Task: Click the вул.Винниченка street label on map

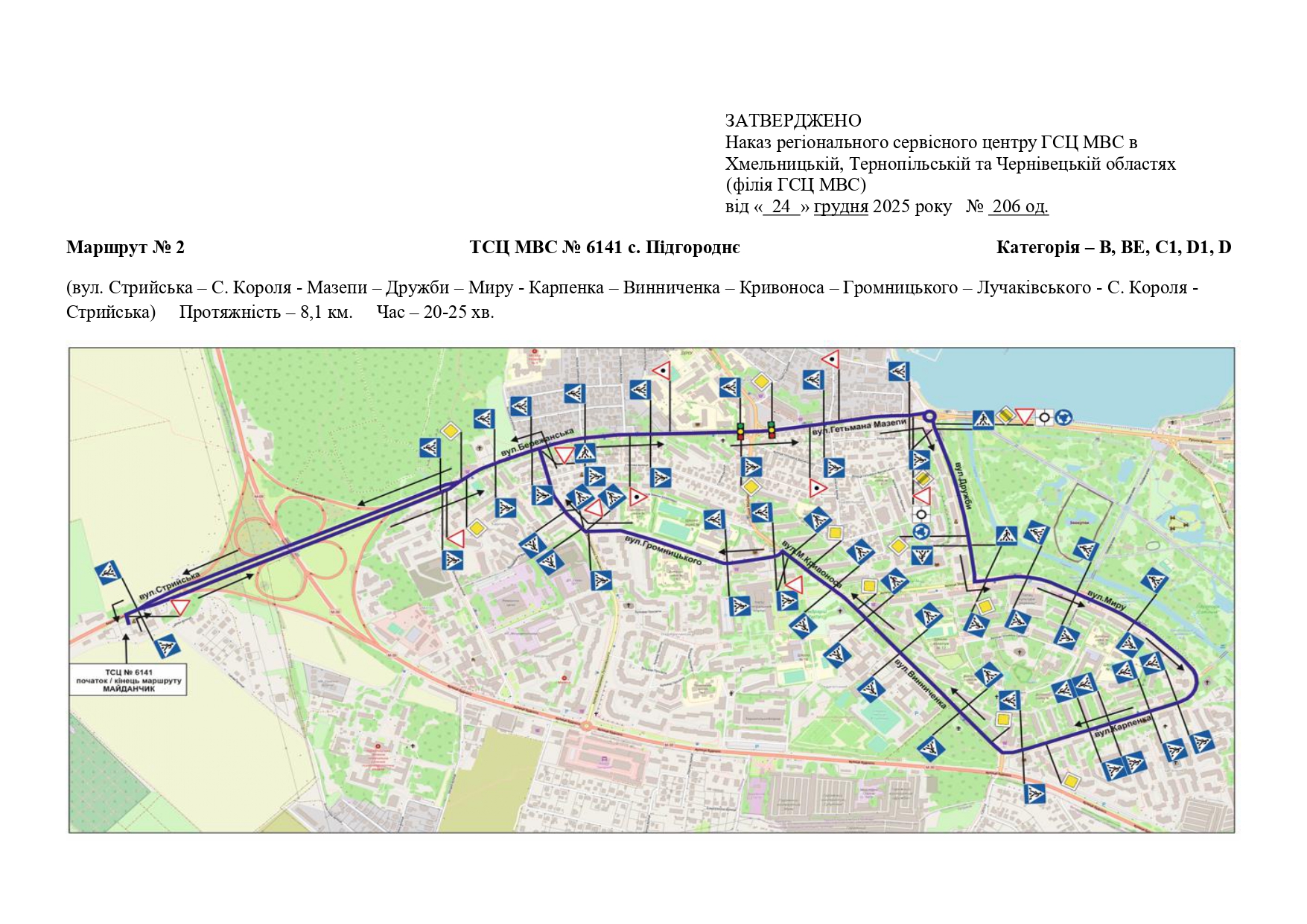Action: (x=920, y=683)
